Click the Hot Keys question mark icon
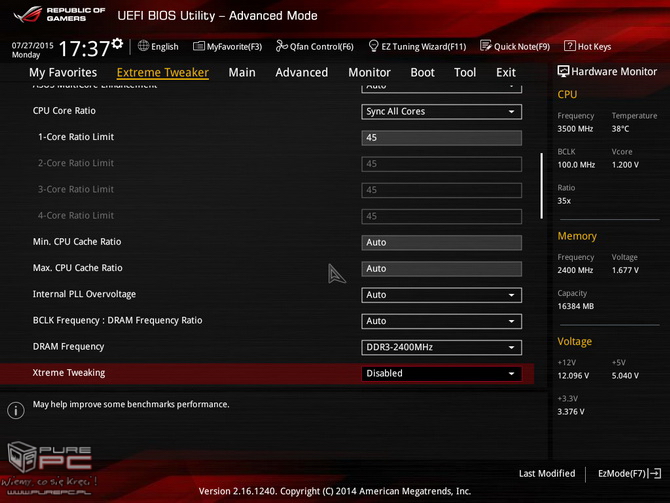The image size is (670, 503). (x=570, y=46)
